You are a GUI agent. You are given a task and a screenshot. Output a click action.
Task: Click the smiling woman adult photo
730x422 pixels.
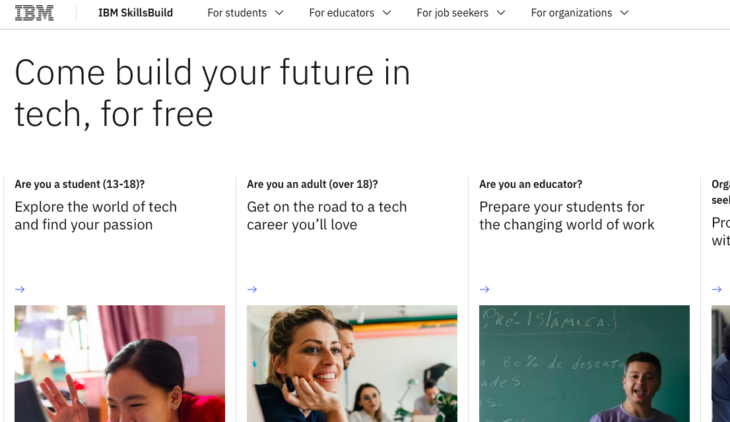coord(352,363)
